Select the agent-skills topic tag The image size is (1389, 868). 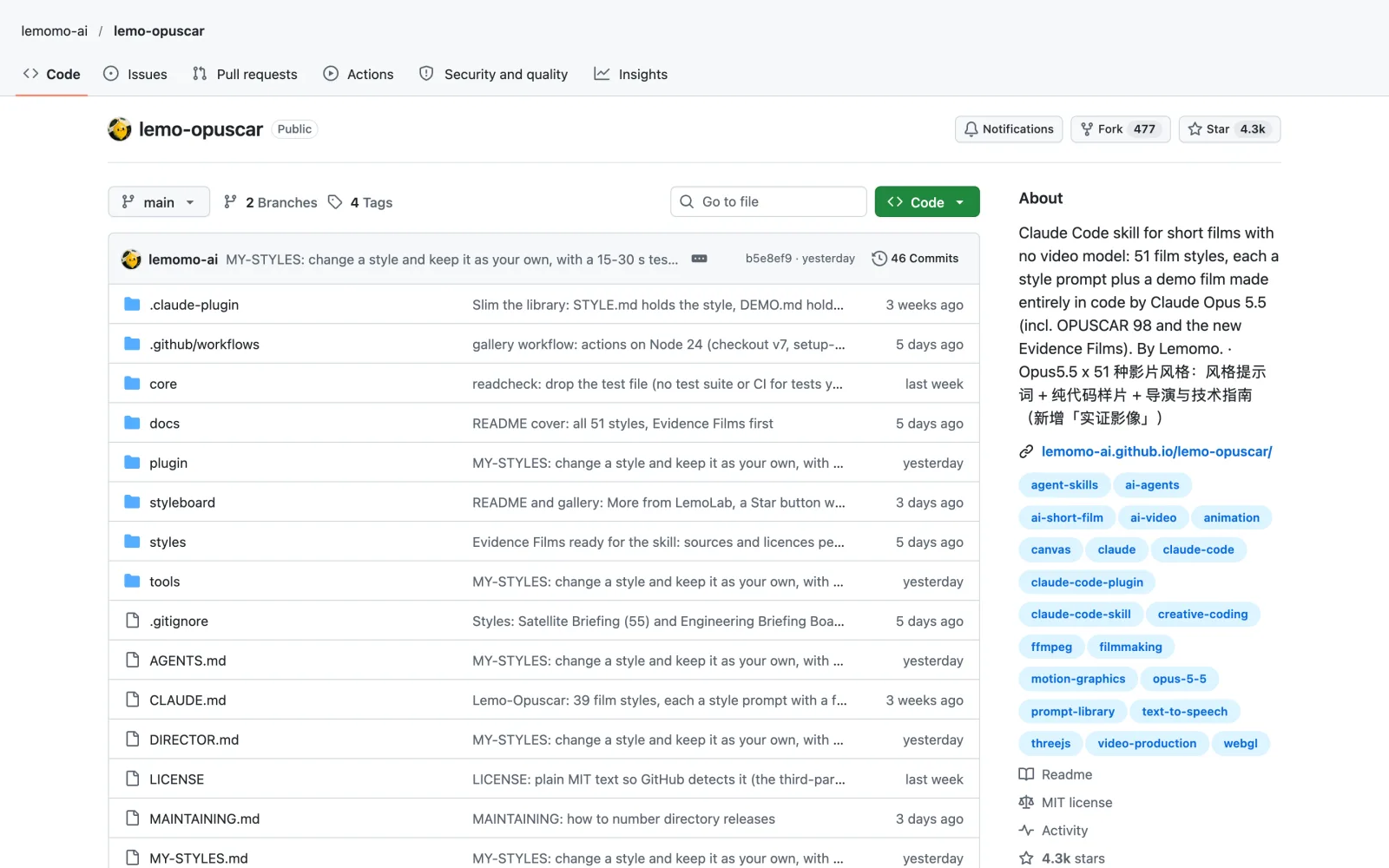[x=1064, y=485]
